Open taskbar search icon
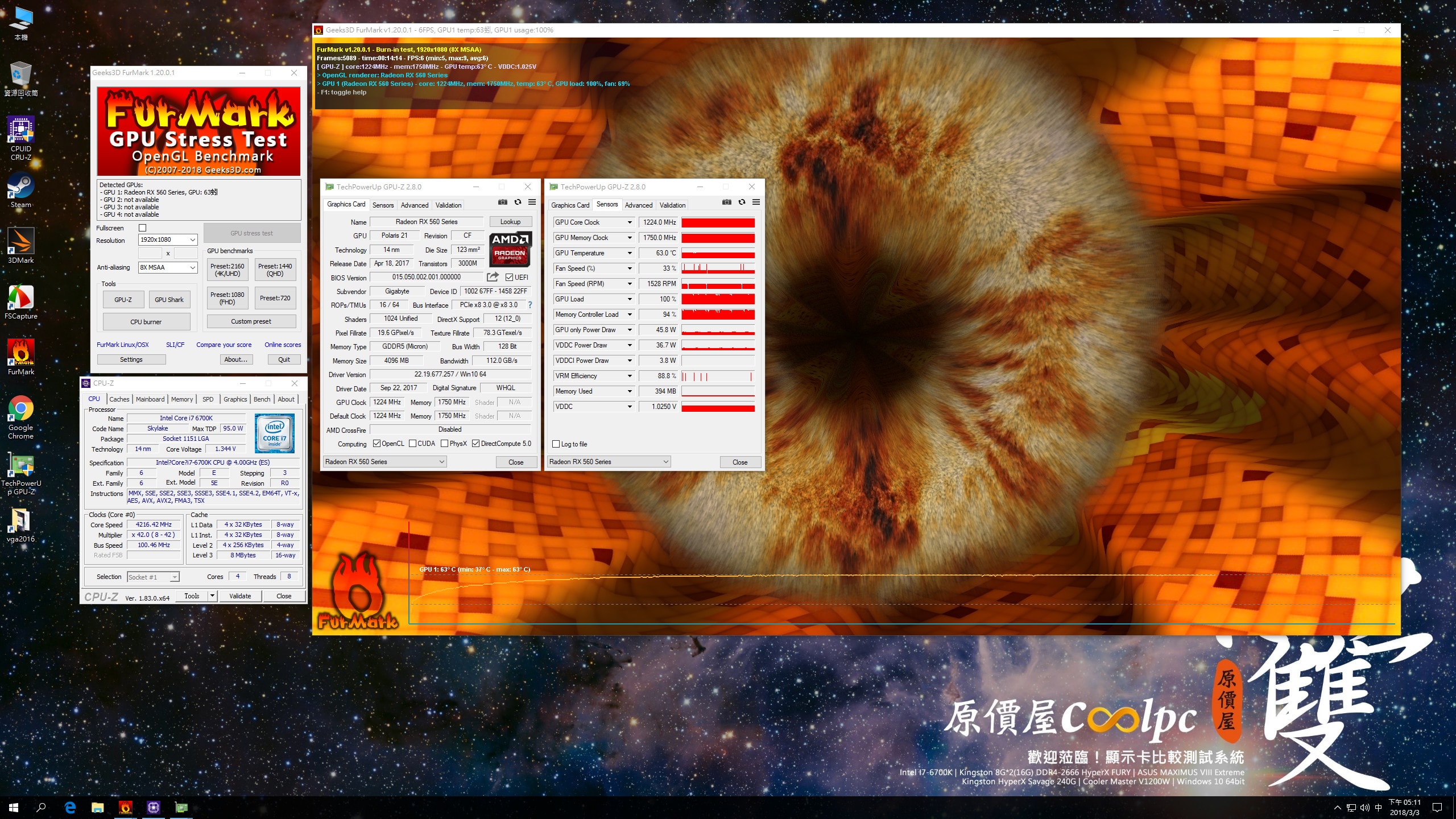 tap(41, 807)
